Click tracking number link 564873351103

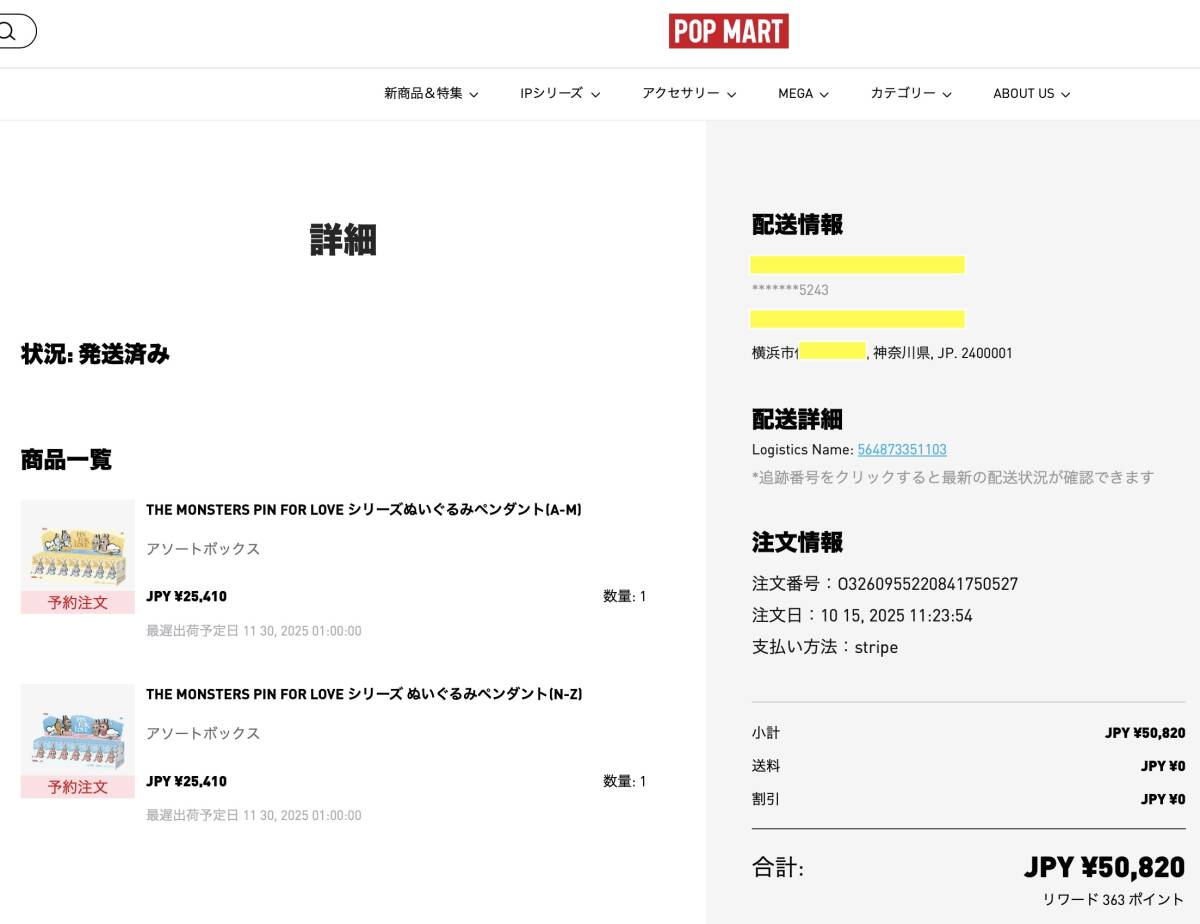(901, 450)
